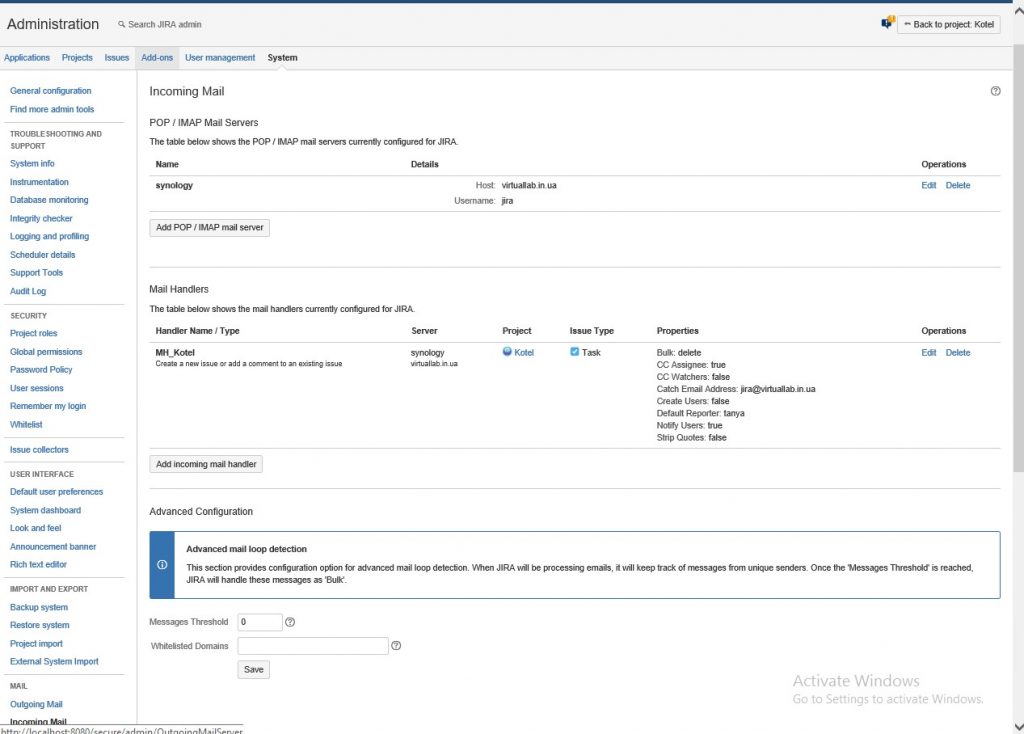Open the feedback notification icon
This screenshot has height=734, width=1024.
click(887, 24)
